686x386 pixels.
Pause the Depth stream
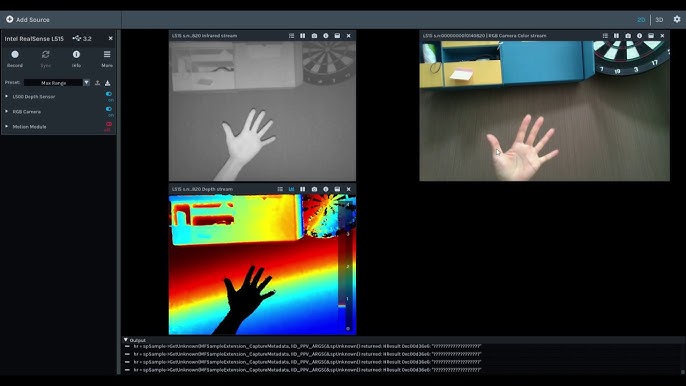[303, 189]
